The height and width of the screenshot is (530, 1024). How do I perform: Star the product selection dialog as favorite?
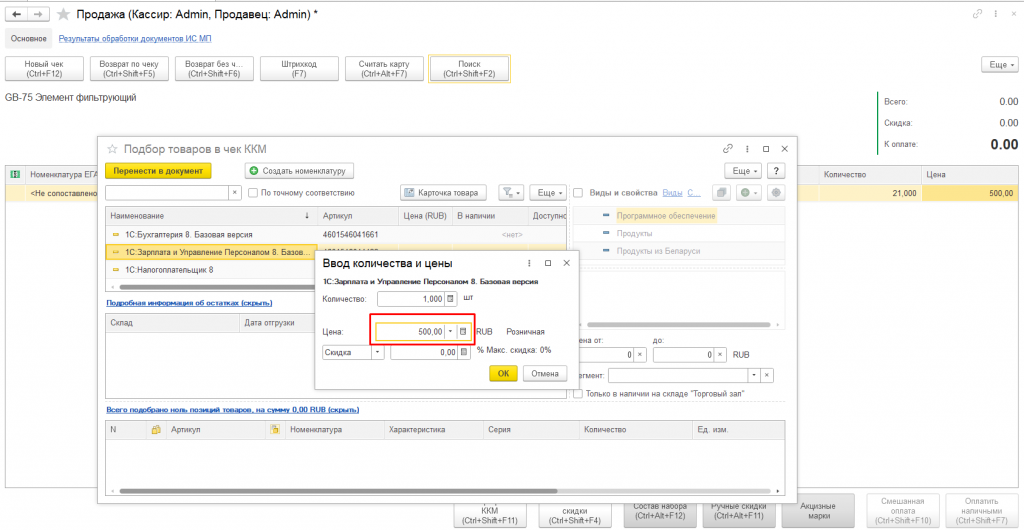(112, 148)
